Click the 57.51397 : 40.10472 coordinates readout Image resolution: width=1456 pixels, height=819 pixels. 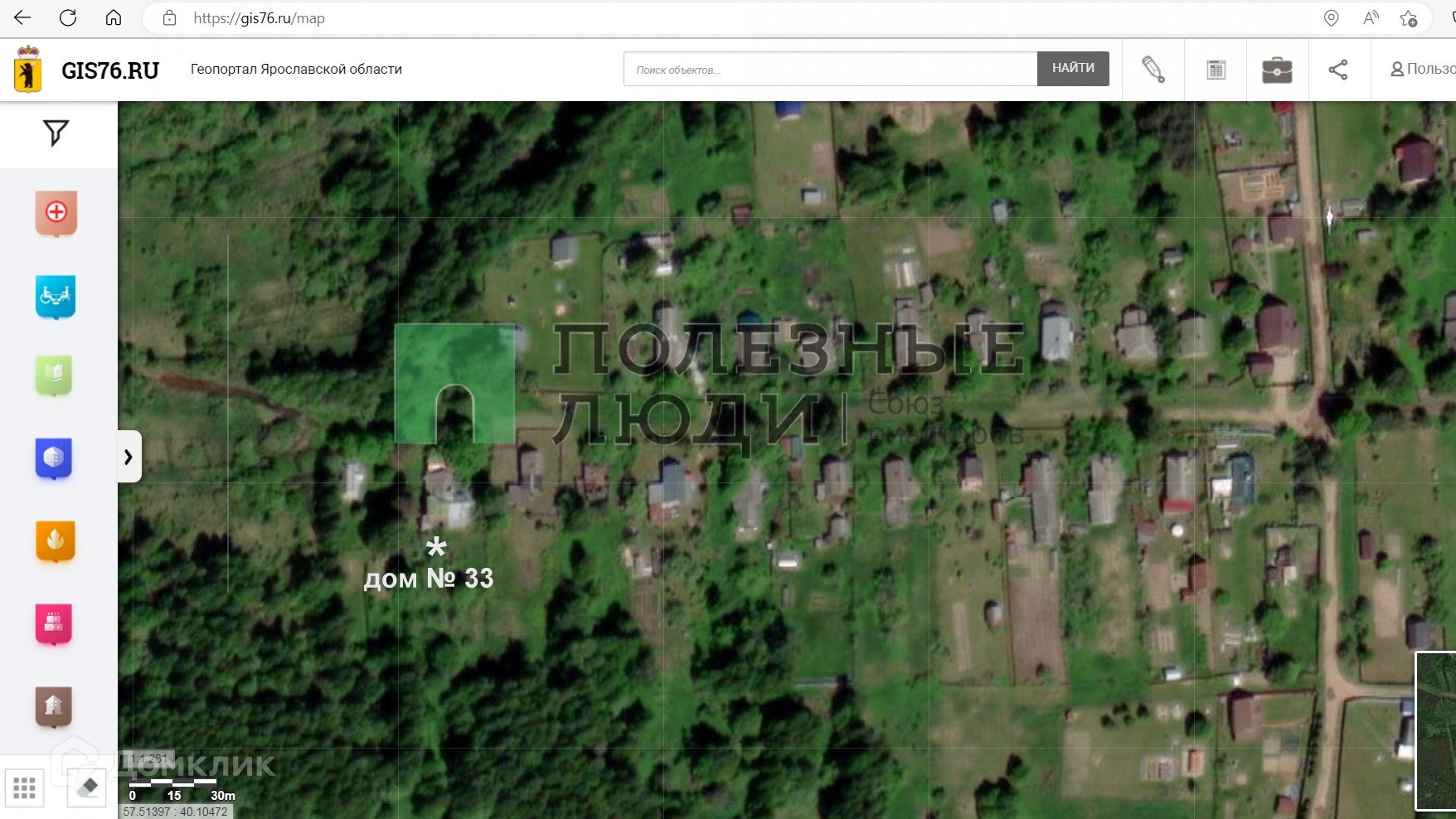(176, 812)
